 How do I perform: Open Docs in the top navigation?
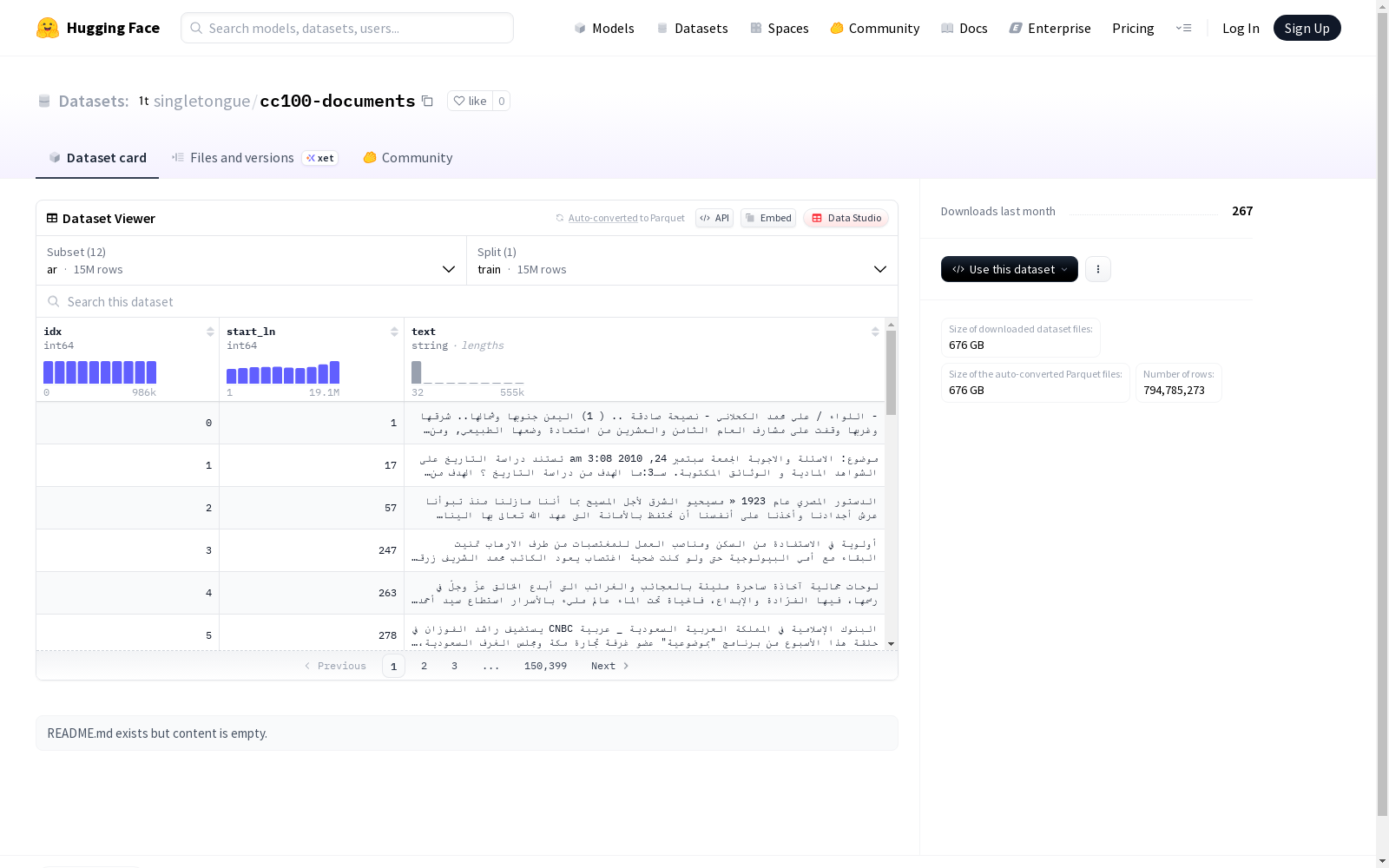964,28
